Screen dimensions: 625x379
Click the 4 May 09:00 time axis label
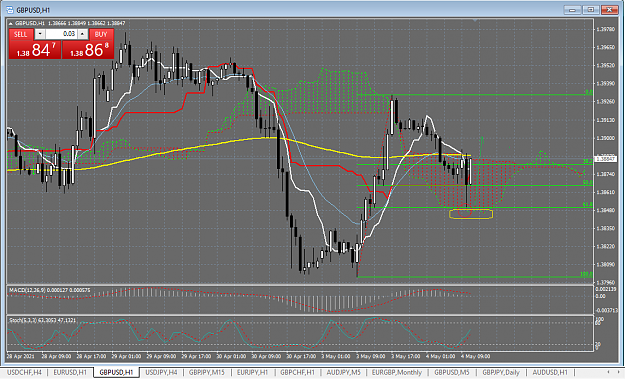pyautogui.click(x=476, y=356)
